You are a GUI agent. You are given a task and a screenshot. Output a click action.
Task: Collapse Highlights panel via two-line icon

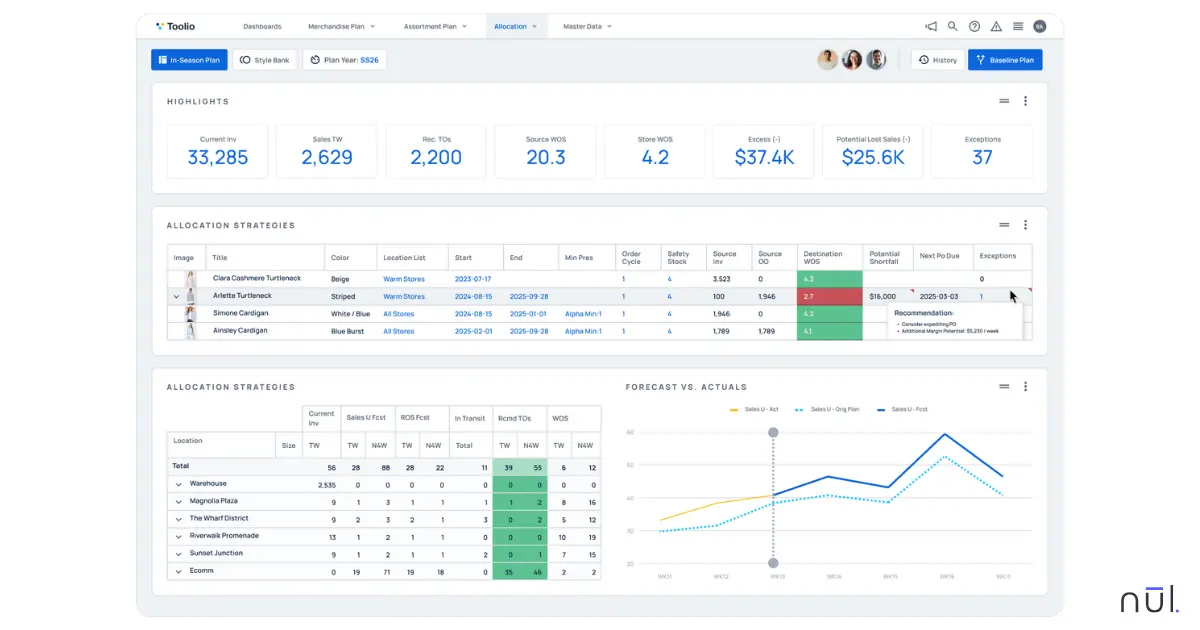[x=1004, y=101]
